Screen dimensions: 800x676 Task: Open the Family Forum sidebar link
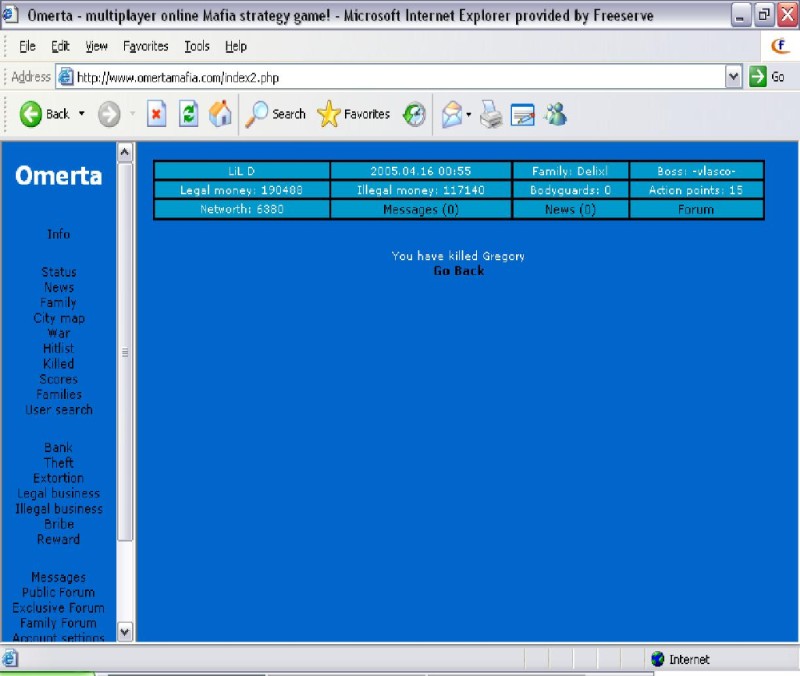59,623
